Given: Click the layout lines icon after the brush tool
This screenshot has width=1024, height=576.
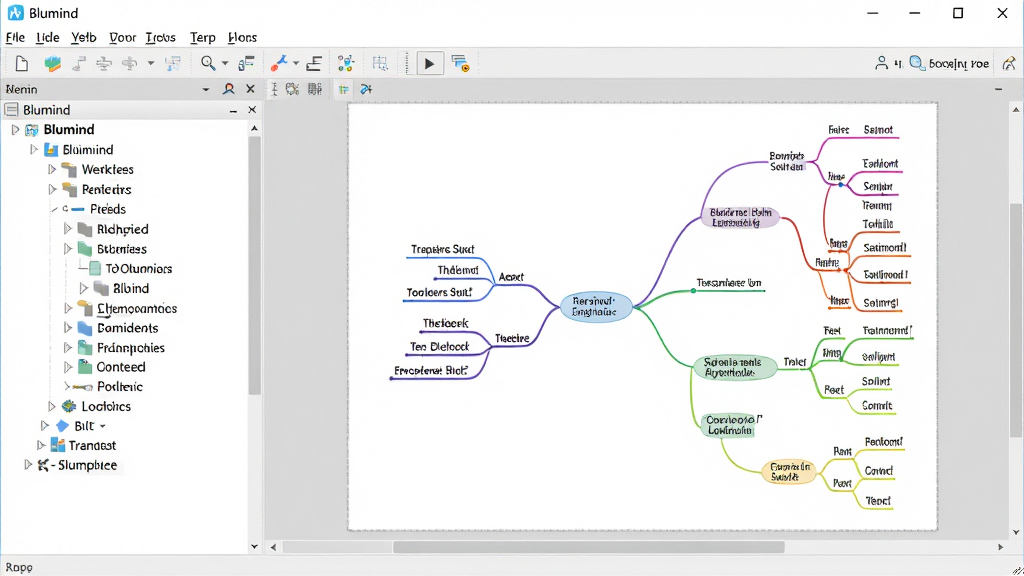Looking at the screenshot, I should (314, 63).
